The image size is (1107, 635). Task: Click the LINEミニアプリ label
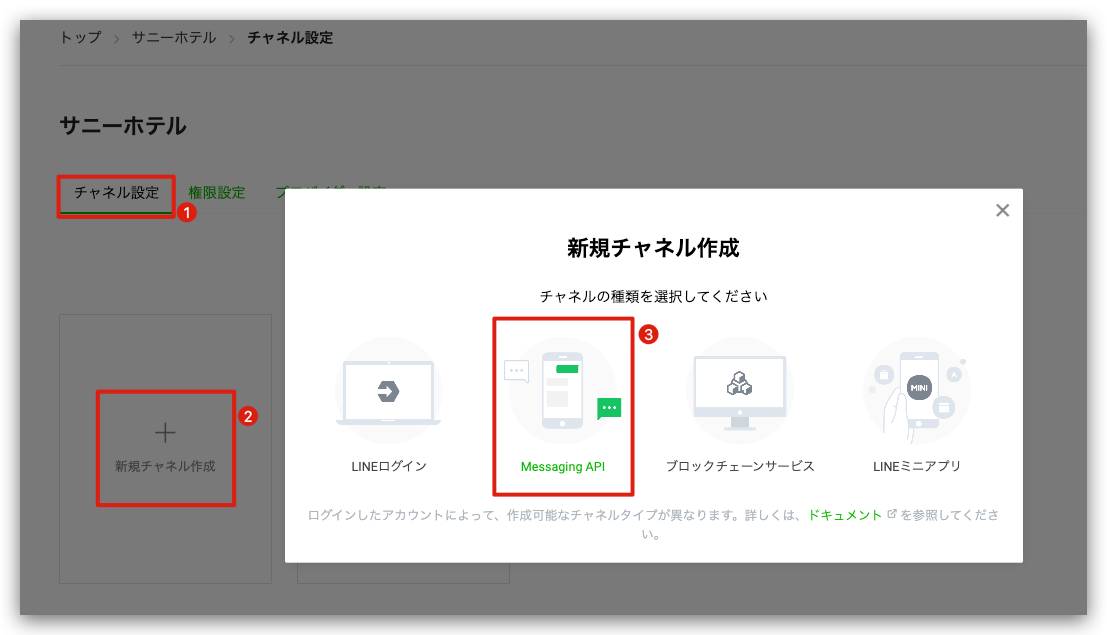tap(916, 466)
